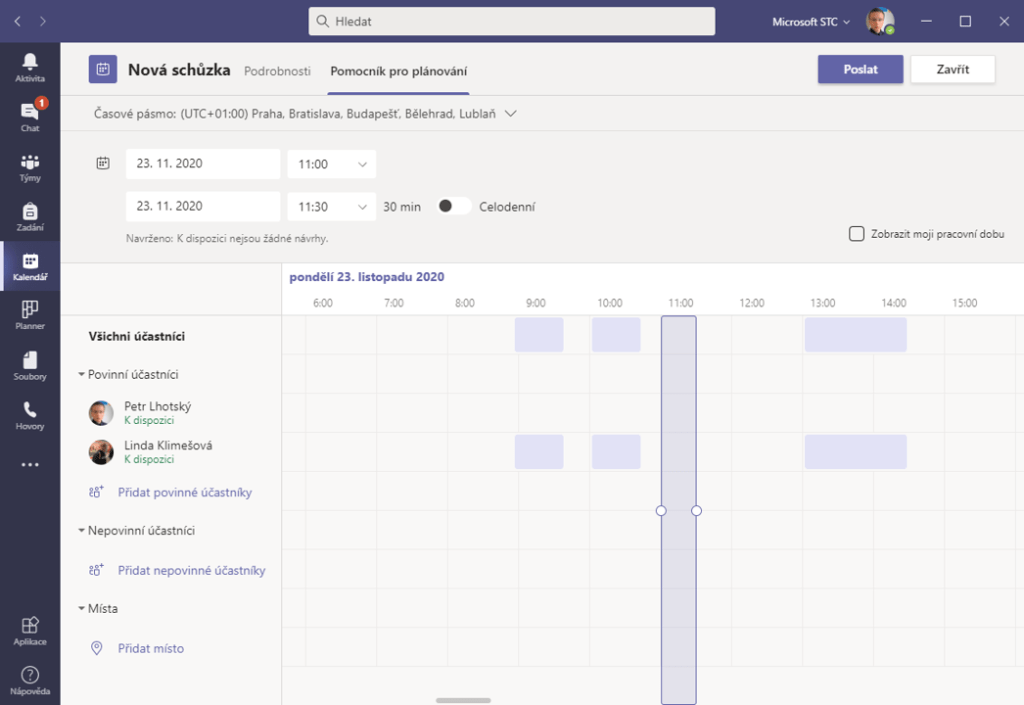Open the start time 11:00 dropdown

[x=331, y=164]
